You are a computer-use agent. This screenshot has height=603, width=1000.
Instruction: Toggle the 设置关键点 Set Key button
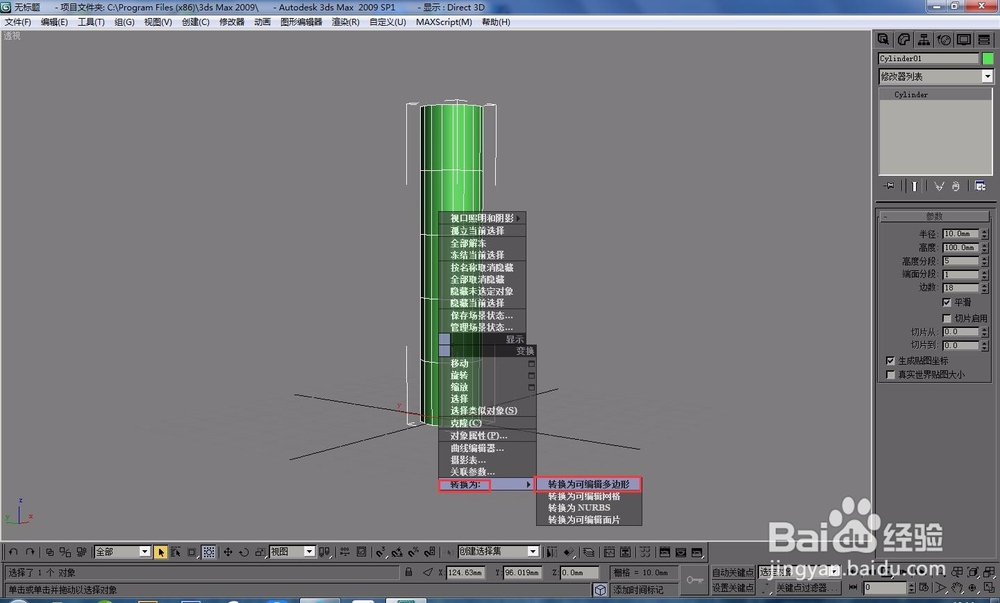pos(732,587)
